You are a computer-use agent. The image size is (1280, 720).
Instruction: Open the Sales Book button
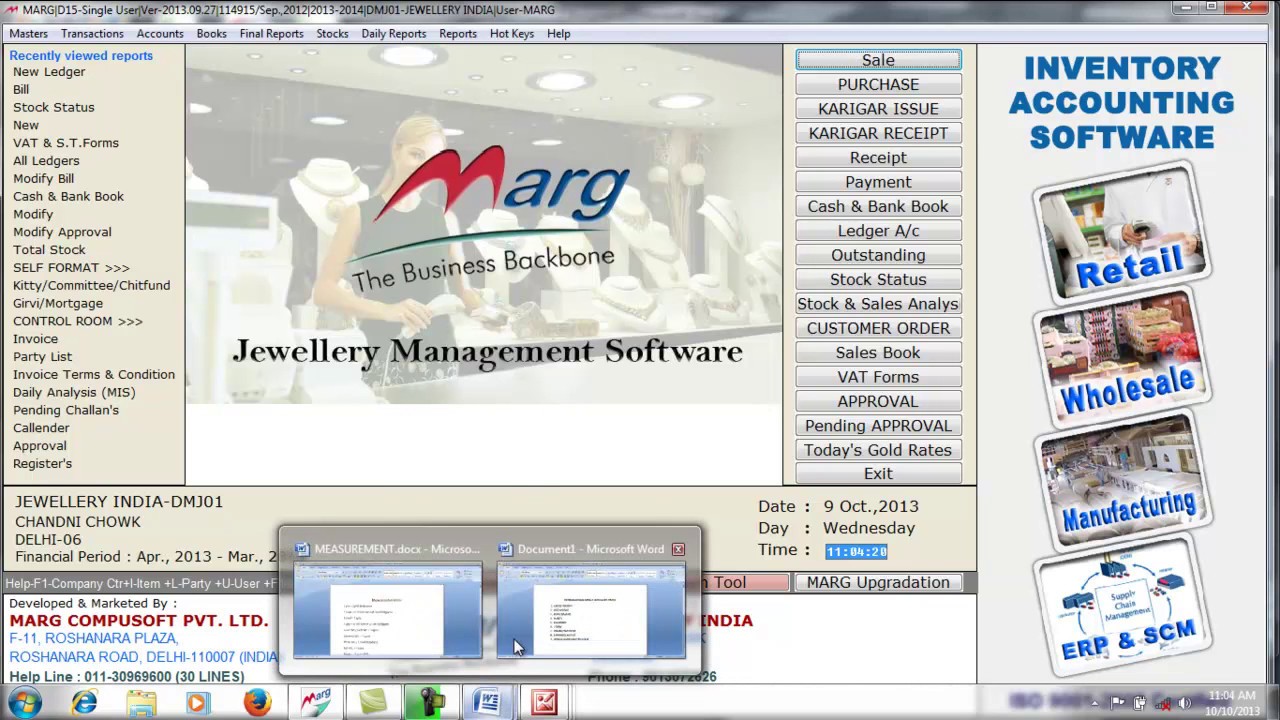[878, 353]
